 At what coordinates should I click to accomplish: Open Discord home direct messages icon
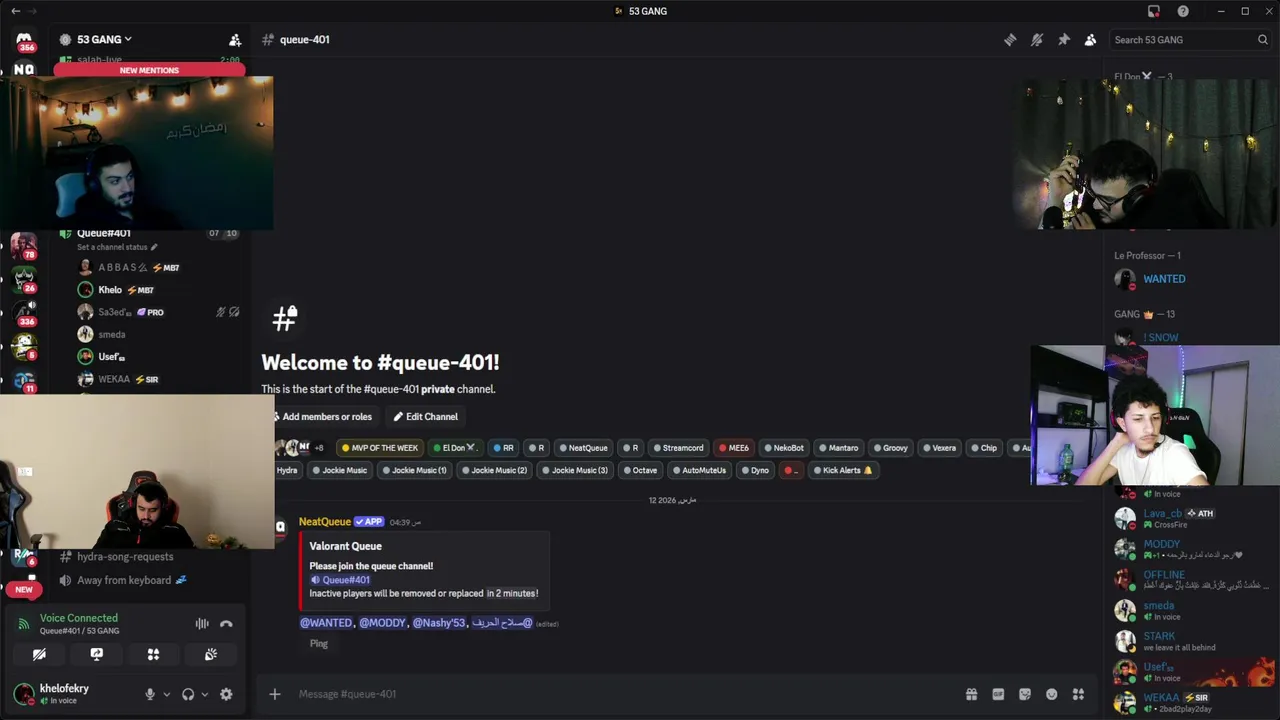coord(24,40)
